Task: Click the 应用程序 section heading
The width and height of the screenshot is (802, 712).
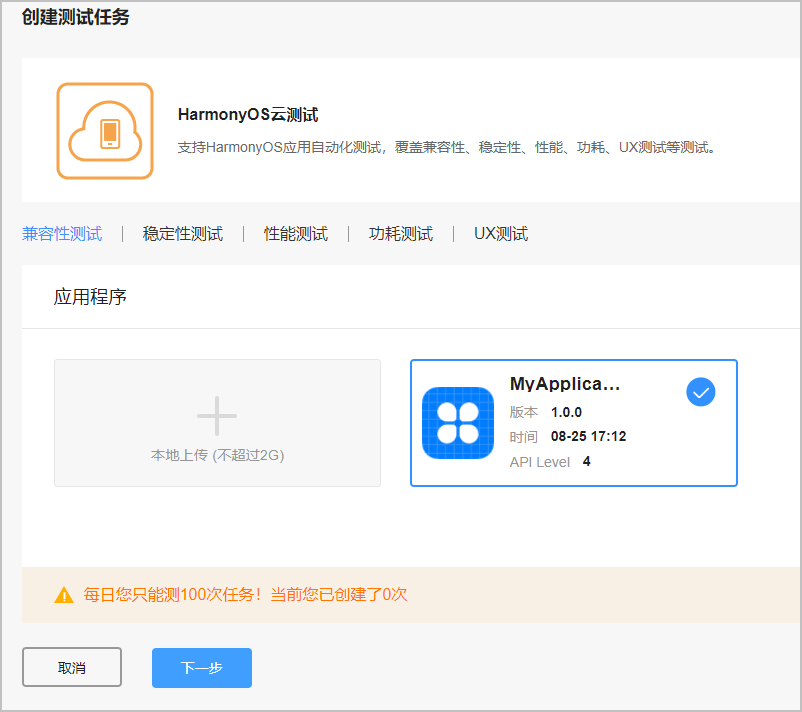Action: coord(90,297)
